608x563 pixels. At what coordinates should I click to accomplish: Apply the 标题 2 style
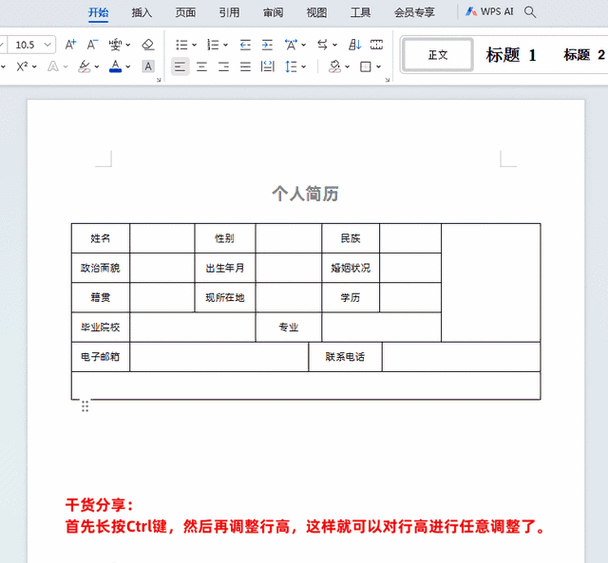(x=584, y=55)
